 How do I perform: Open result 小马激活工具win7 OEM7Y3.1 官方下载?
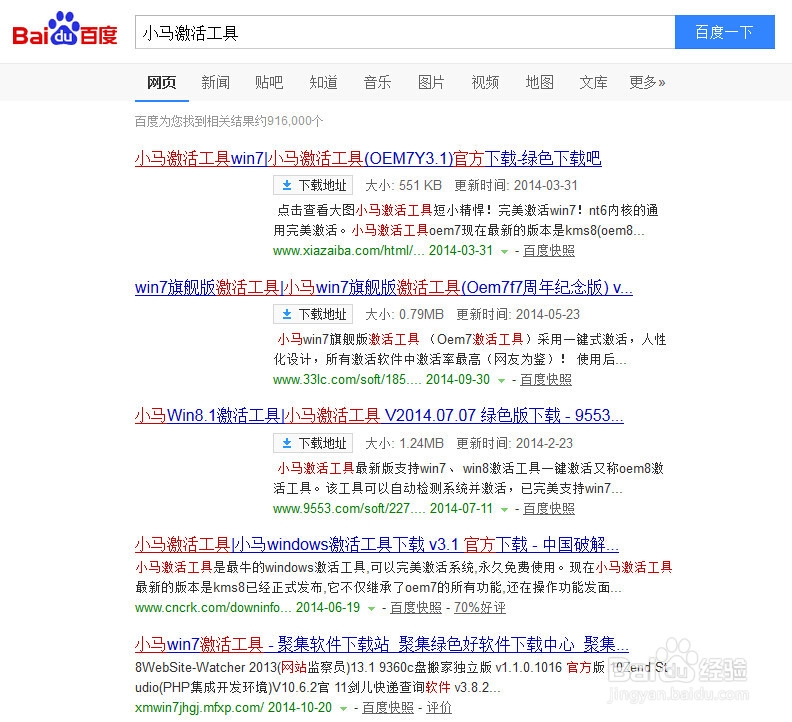368,159
